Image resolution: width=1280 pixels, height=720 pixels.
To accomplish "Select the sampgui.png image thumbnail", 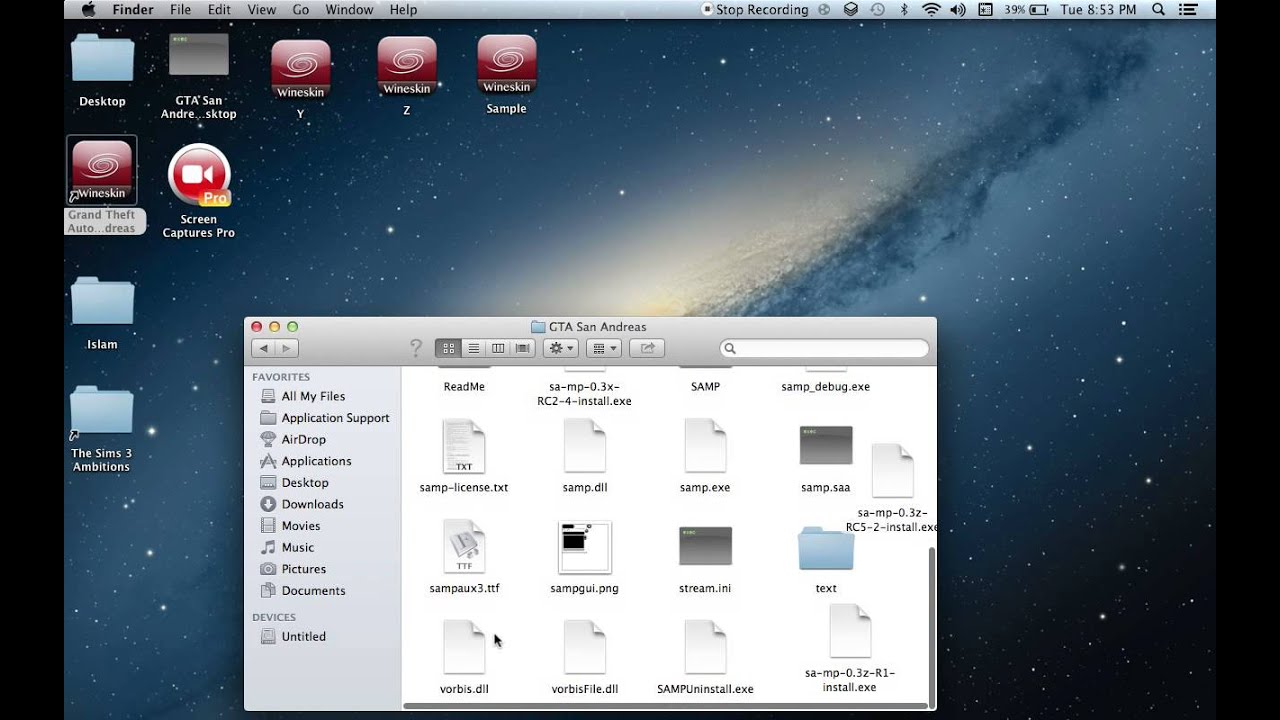I will (x=585, y=547).
